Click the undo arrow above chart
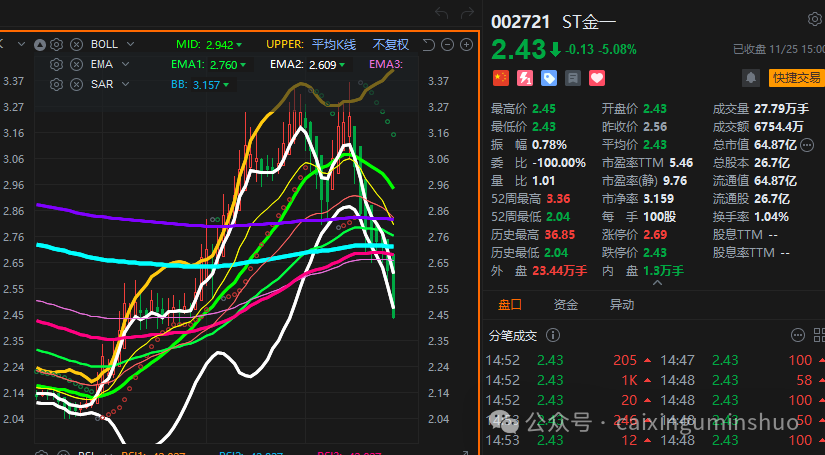 tap(442, 13)
